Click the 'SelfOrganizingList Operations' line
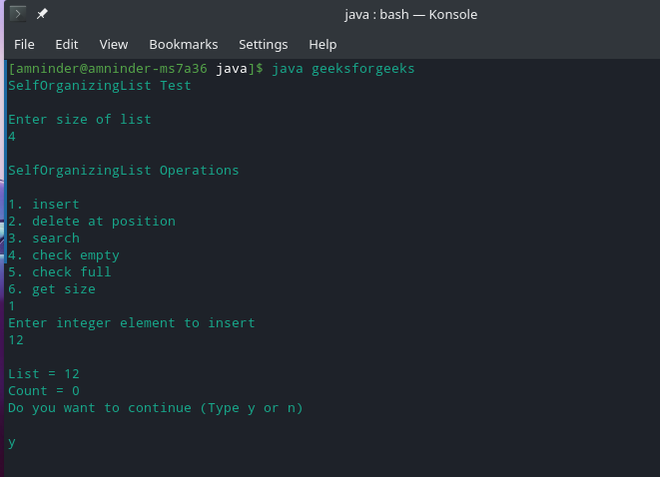 click(123, 170)
